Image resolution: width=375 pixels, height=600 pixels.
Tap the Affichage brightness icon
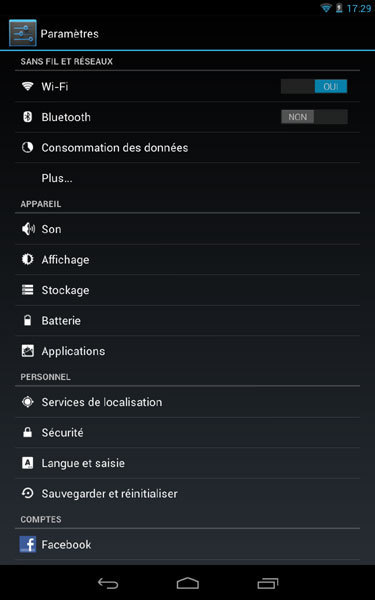27,259
